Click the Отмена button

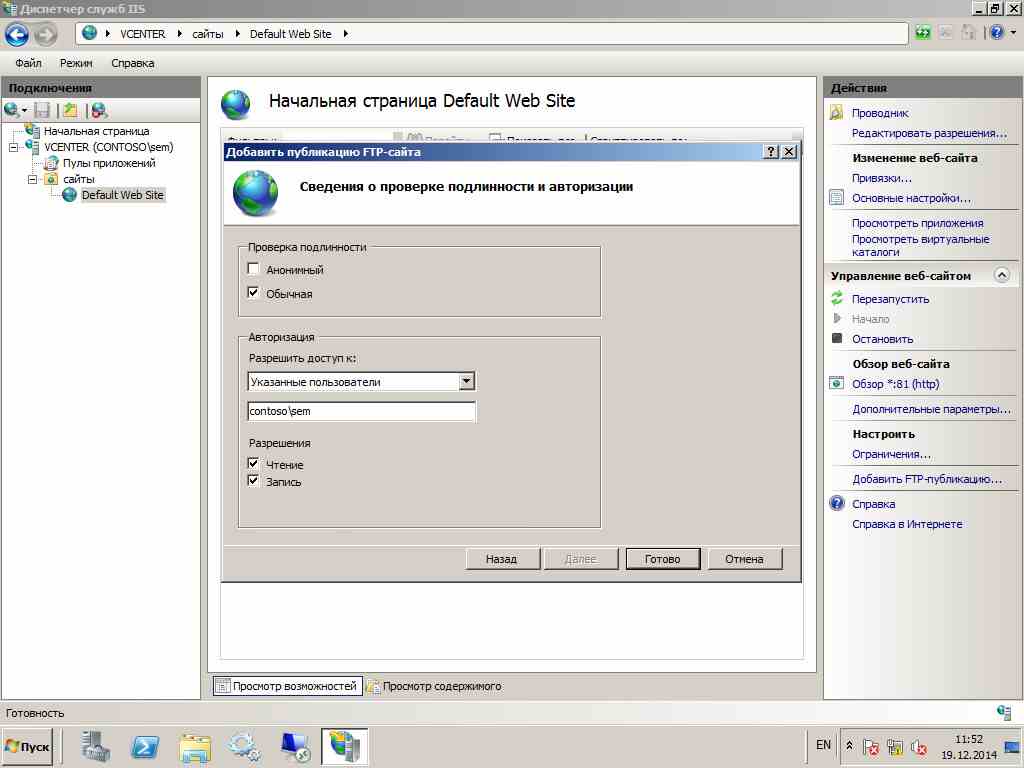pos(744,559)
